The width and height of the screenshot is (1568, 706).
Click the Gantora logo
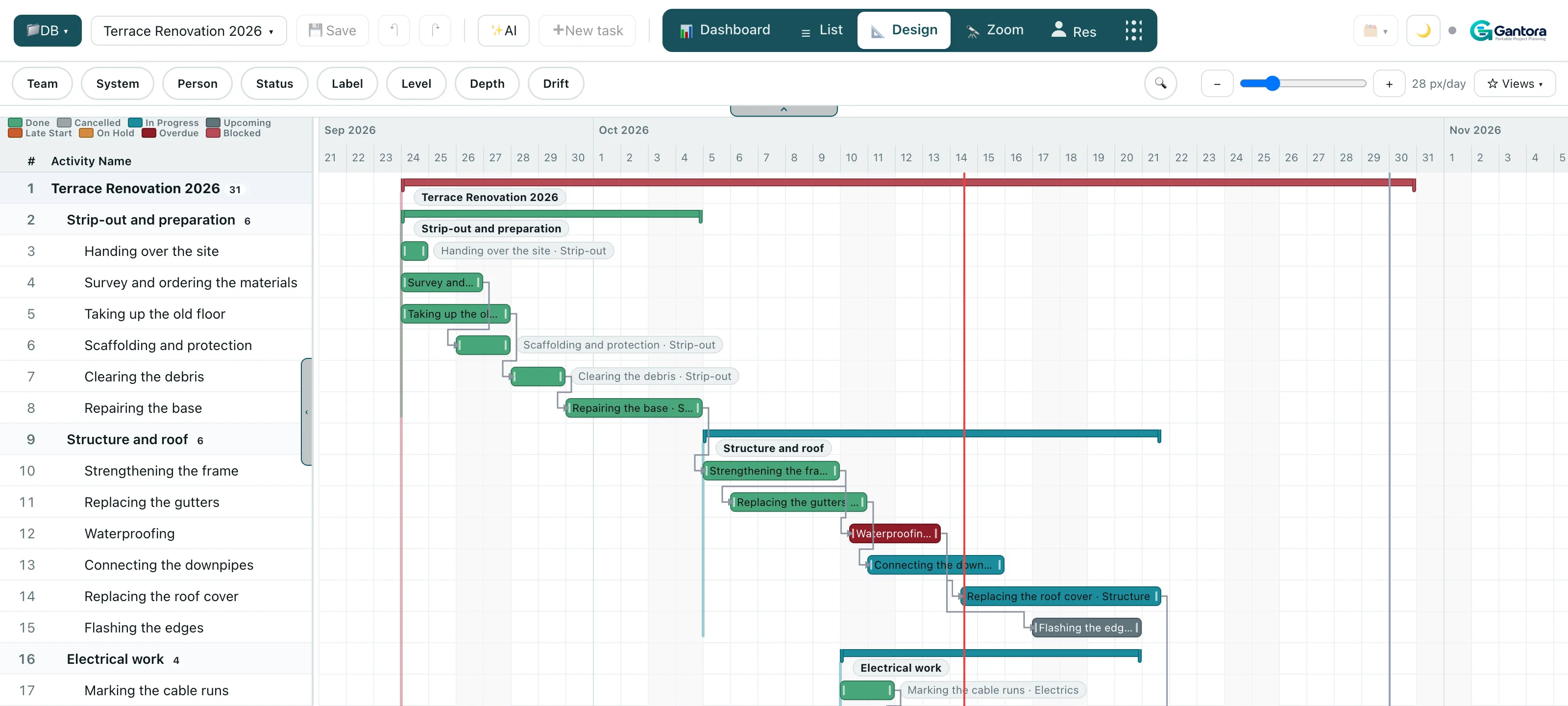pyautogui.click(x=1508, y=30)
